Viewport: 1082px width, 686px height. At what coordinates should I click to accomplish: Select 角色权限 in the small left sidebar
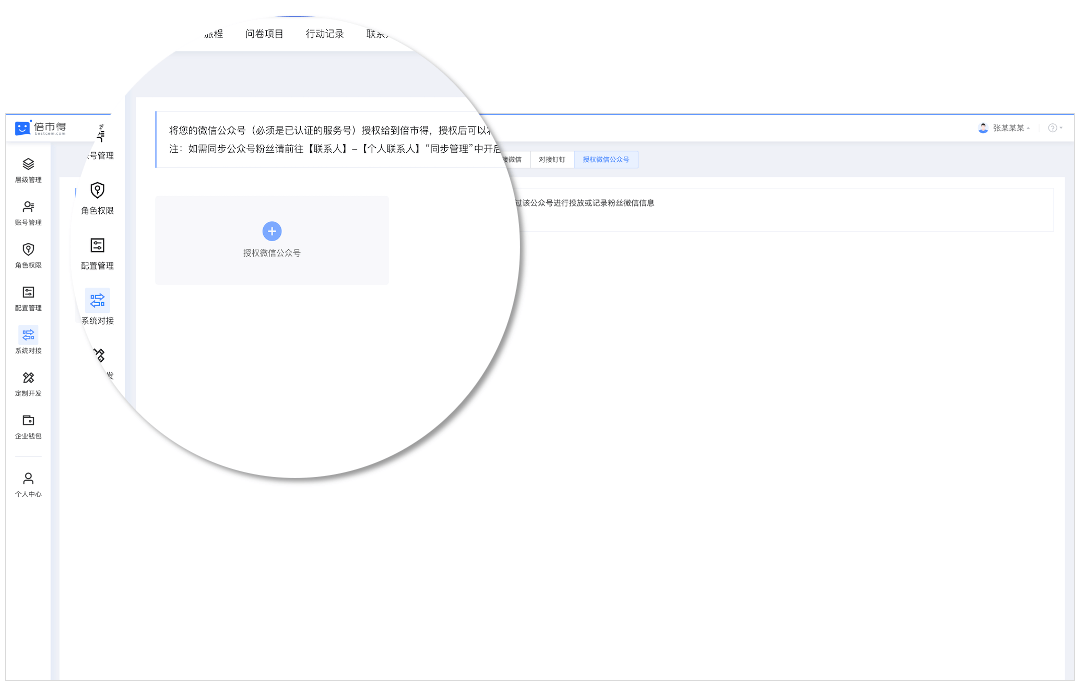click(28, 255)
